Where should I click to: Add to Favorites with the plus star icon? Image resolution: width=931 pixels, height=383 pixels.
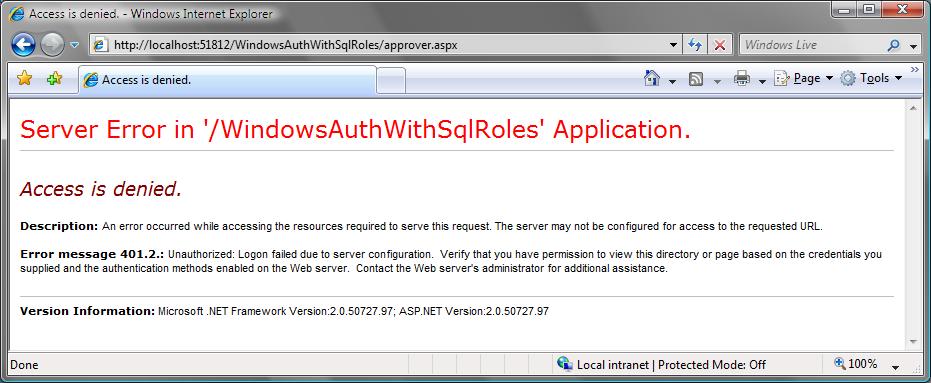click(x=54, y=78)
